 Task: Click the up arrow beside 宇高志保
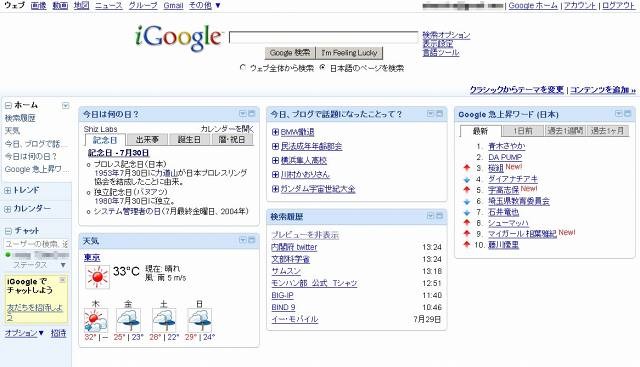coord(467,190)
